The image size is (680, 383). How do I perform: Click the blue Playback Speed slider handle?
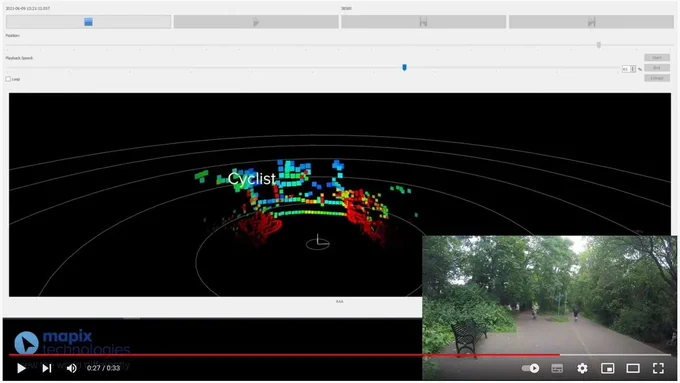404,68
